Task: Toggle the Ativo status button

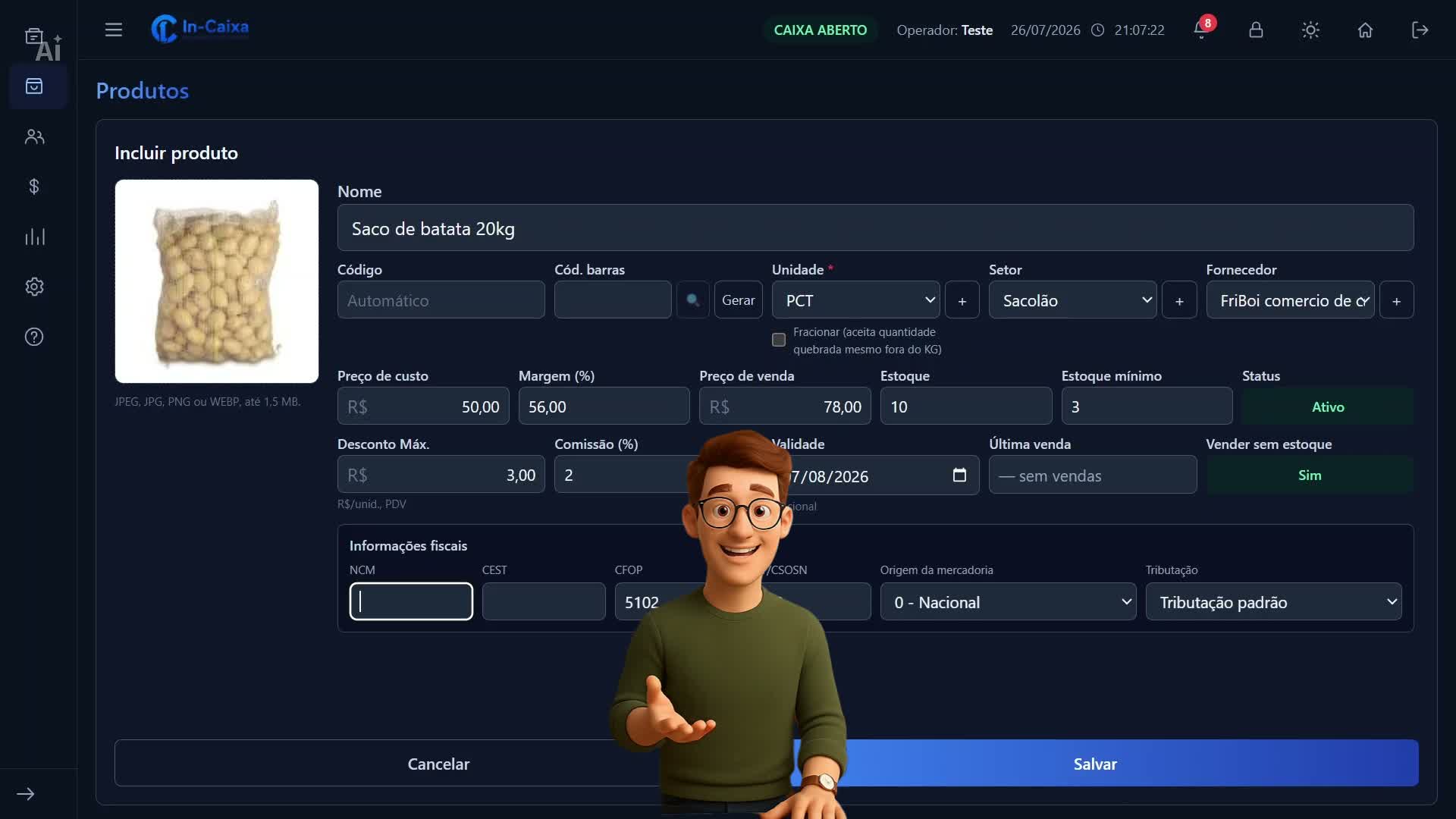Action: (x=1328, y=406)
